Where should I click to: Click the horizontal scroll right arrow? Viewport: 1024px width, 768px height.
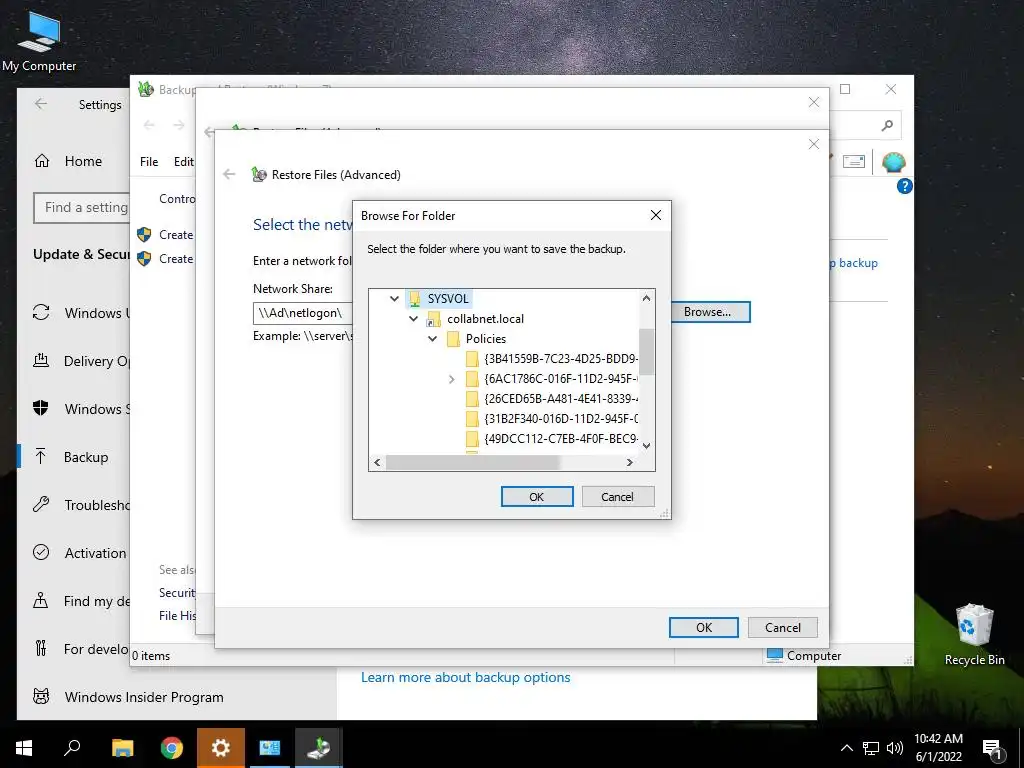point(630,462)
